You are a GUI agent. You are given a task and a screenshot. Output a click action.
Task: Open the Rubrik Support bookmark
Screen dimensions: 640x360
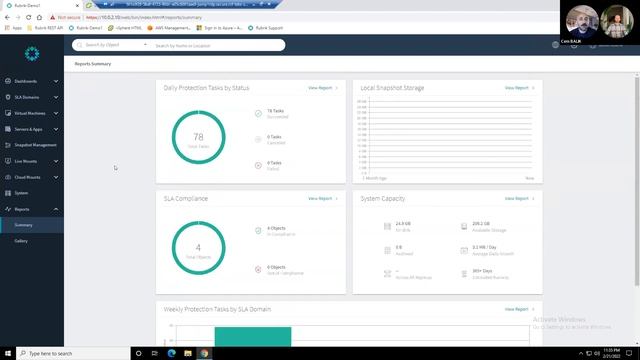pyautogui.click(x=265, y=28)
